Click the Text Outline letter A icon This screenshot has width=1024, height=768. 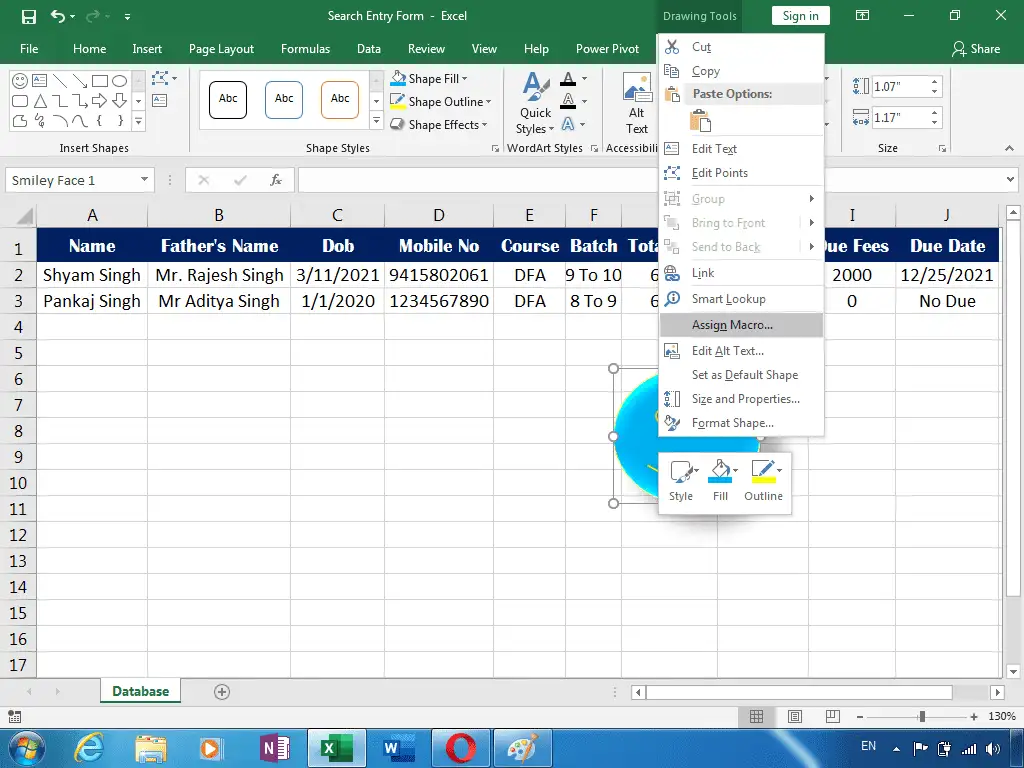click(x=568, y=101)
